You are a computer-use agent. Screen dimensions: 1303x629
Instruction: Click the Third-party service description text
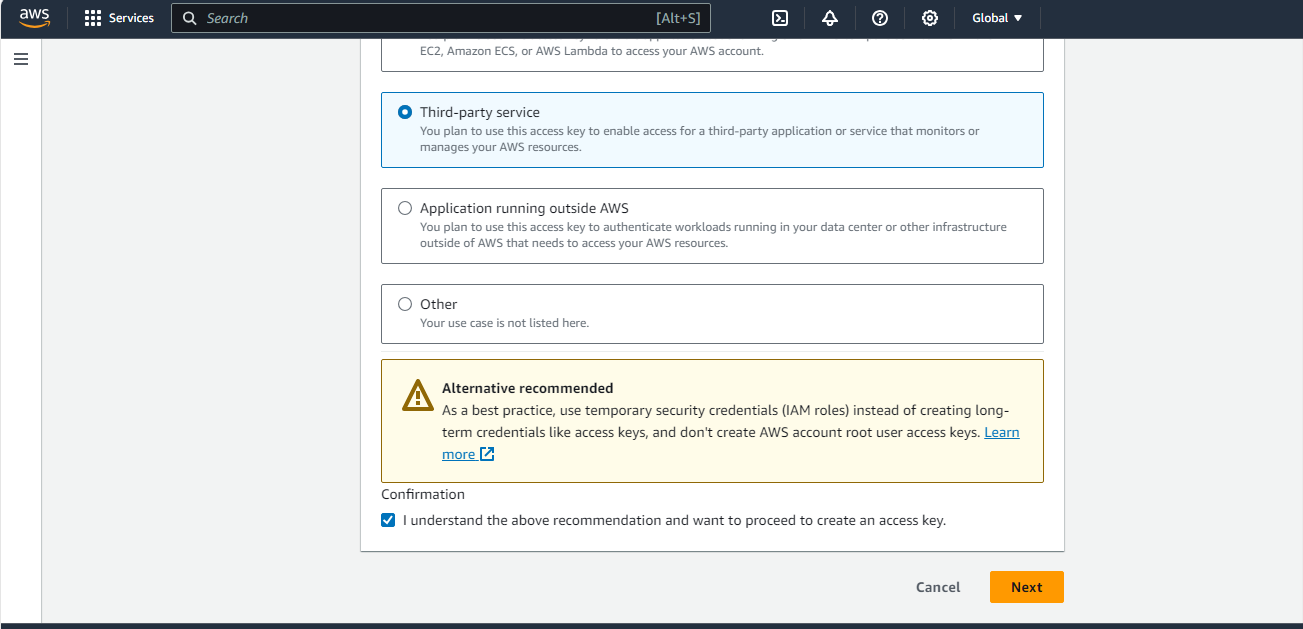(x=700, y=139)
